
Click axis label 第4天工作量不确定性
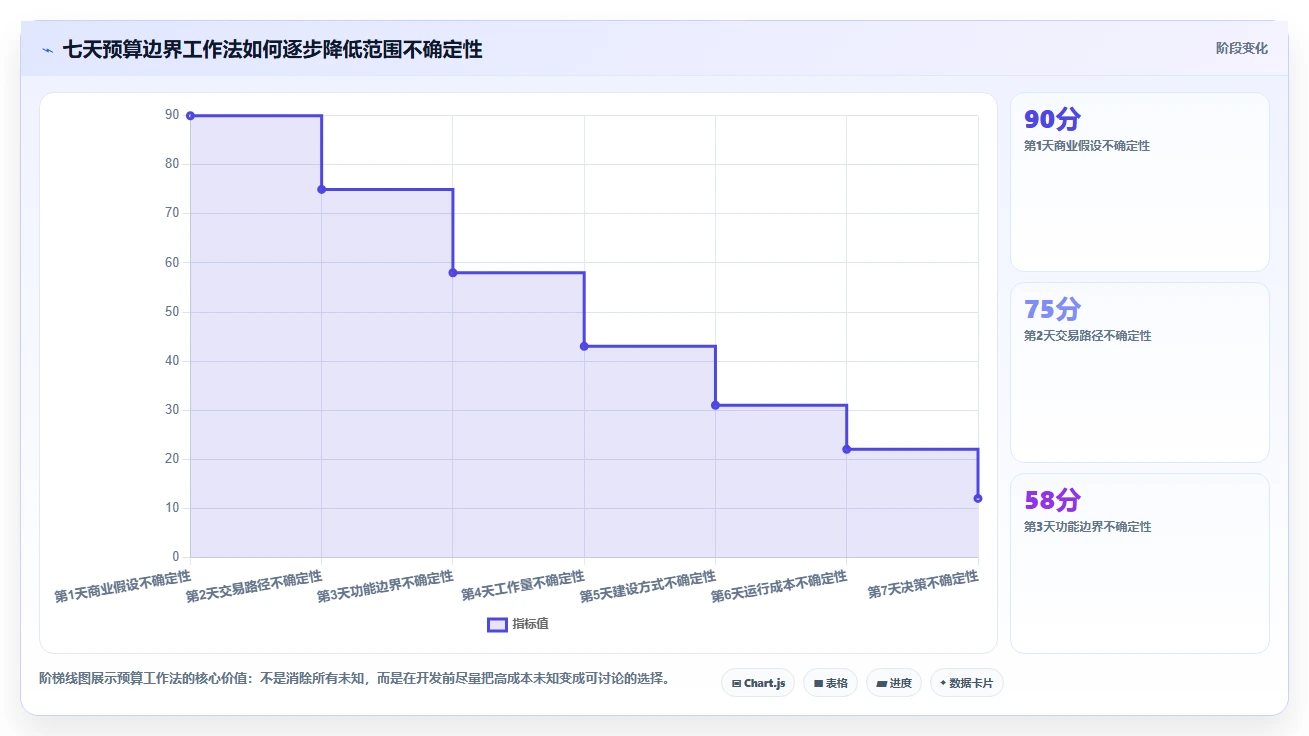tap(523, 586)
